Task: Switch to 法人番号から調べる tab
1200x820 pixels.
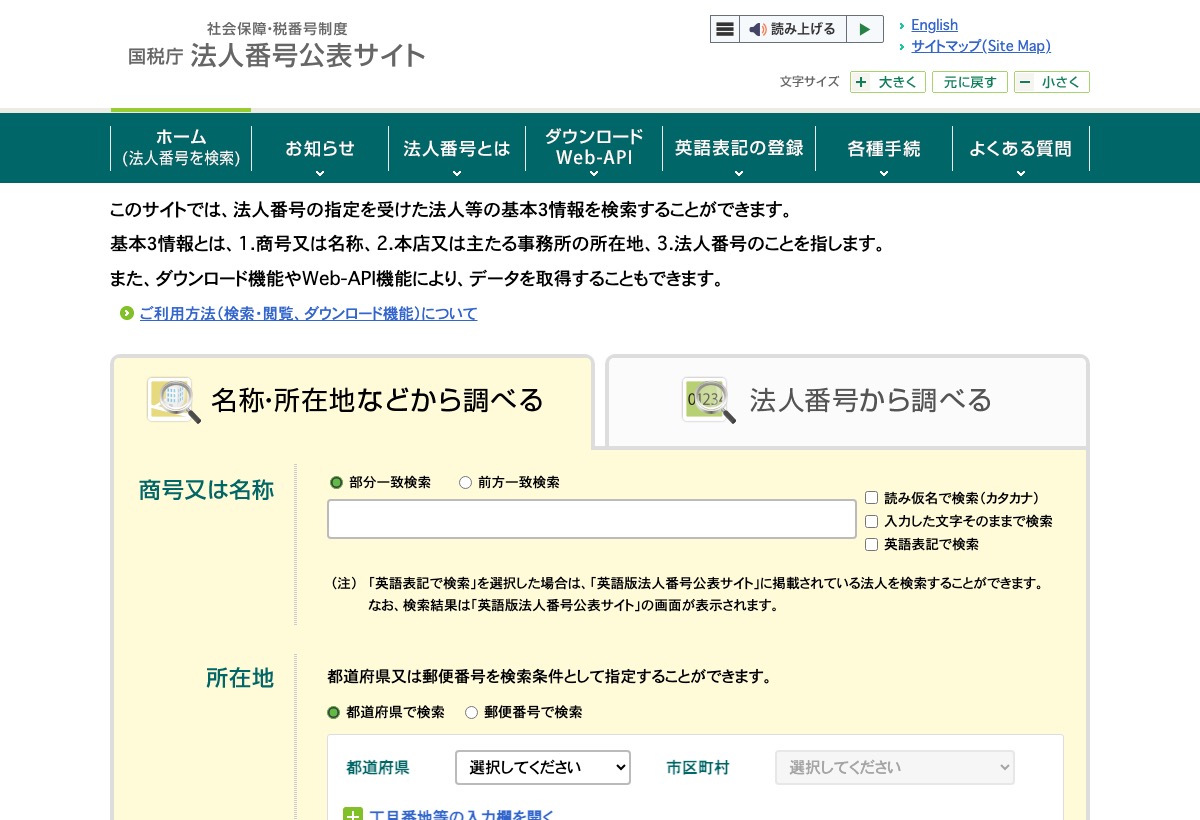Action: (x=847, y=401)
